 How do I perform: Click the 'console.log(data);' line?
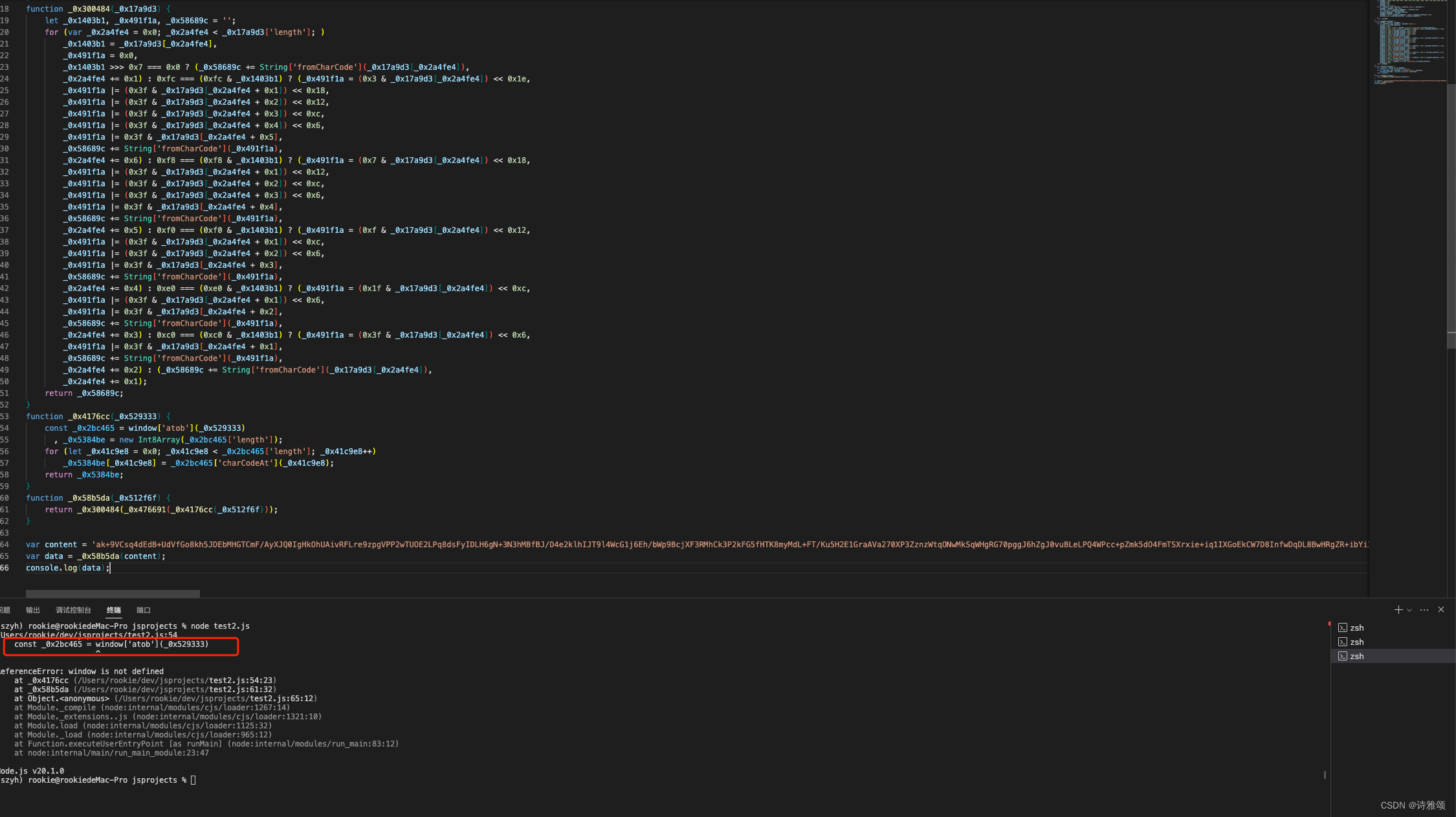click(x=68, y=568)
